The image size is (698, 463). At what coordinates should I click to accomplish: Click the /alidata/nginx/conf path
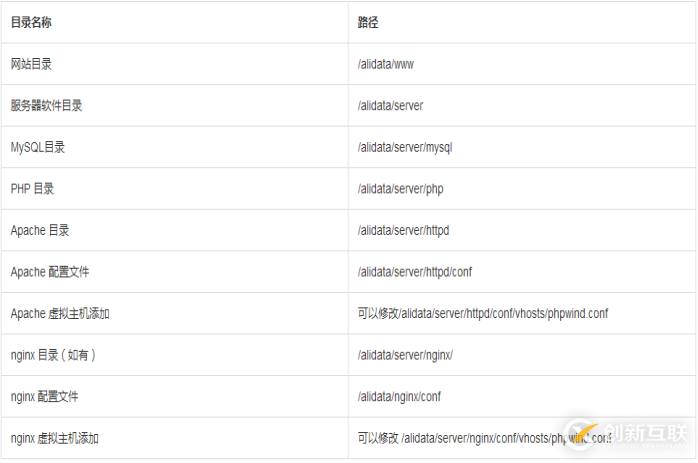399,396
